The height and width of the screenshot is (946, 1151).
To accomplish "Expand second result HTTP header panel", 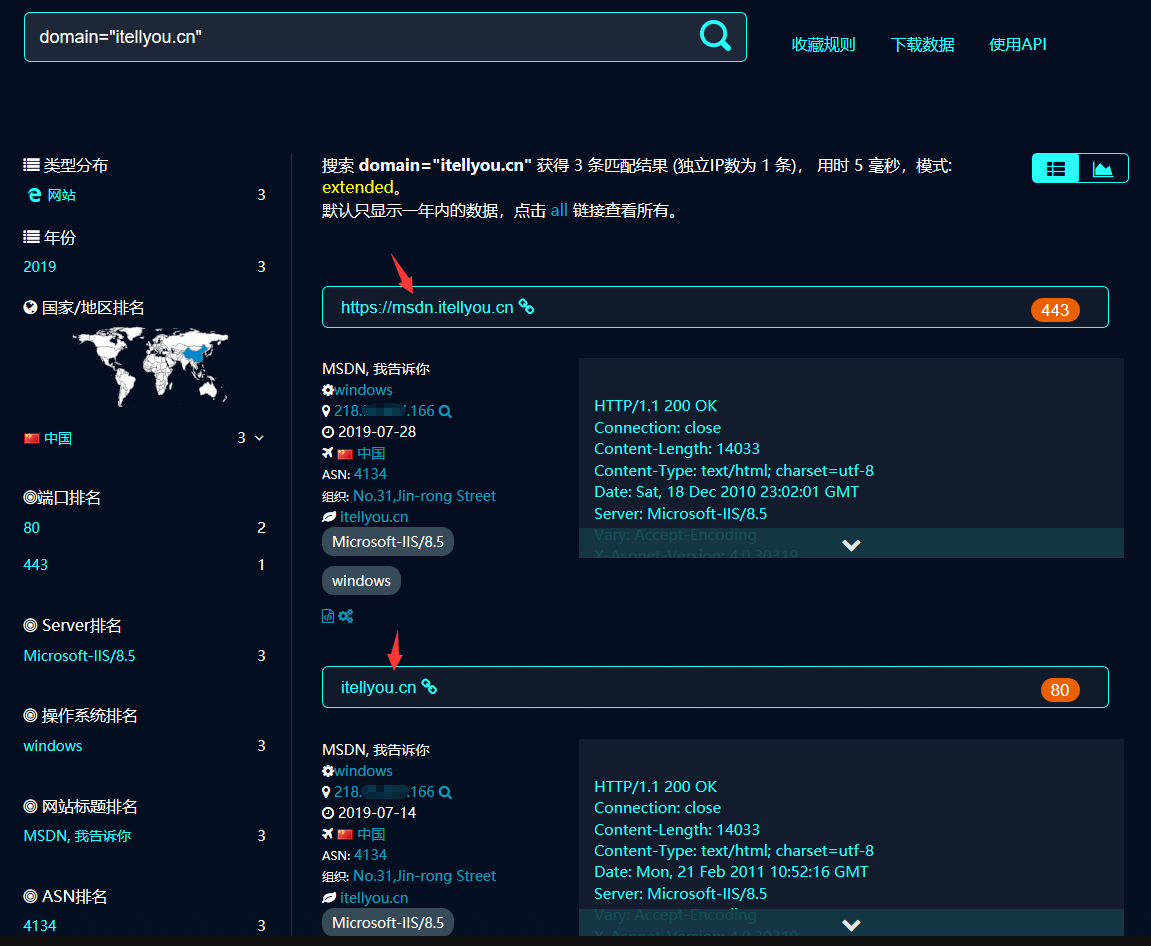I will click(851, 925).
